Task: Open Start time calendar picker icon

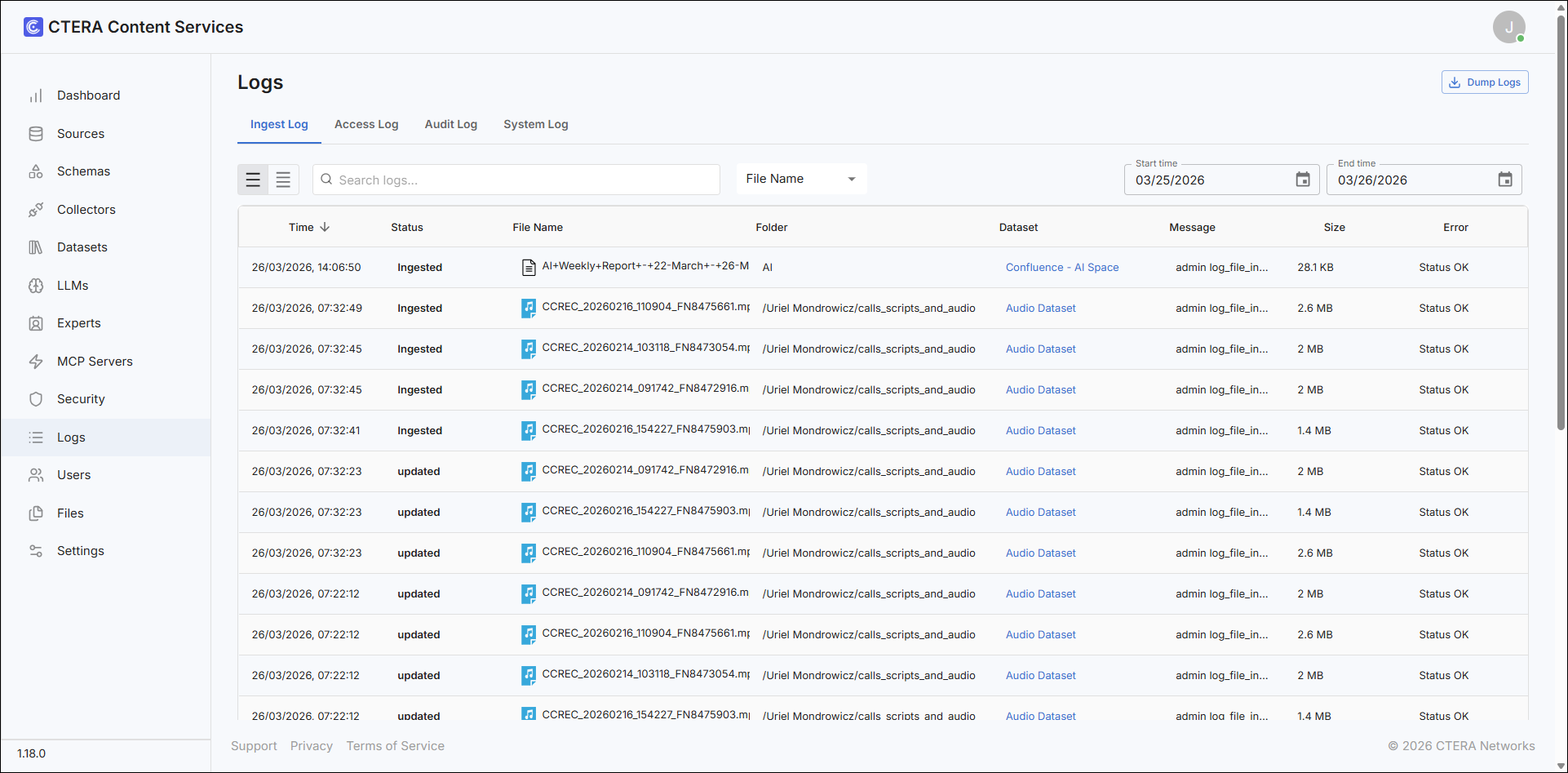Action: point(1303,180)
